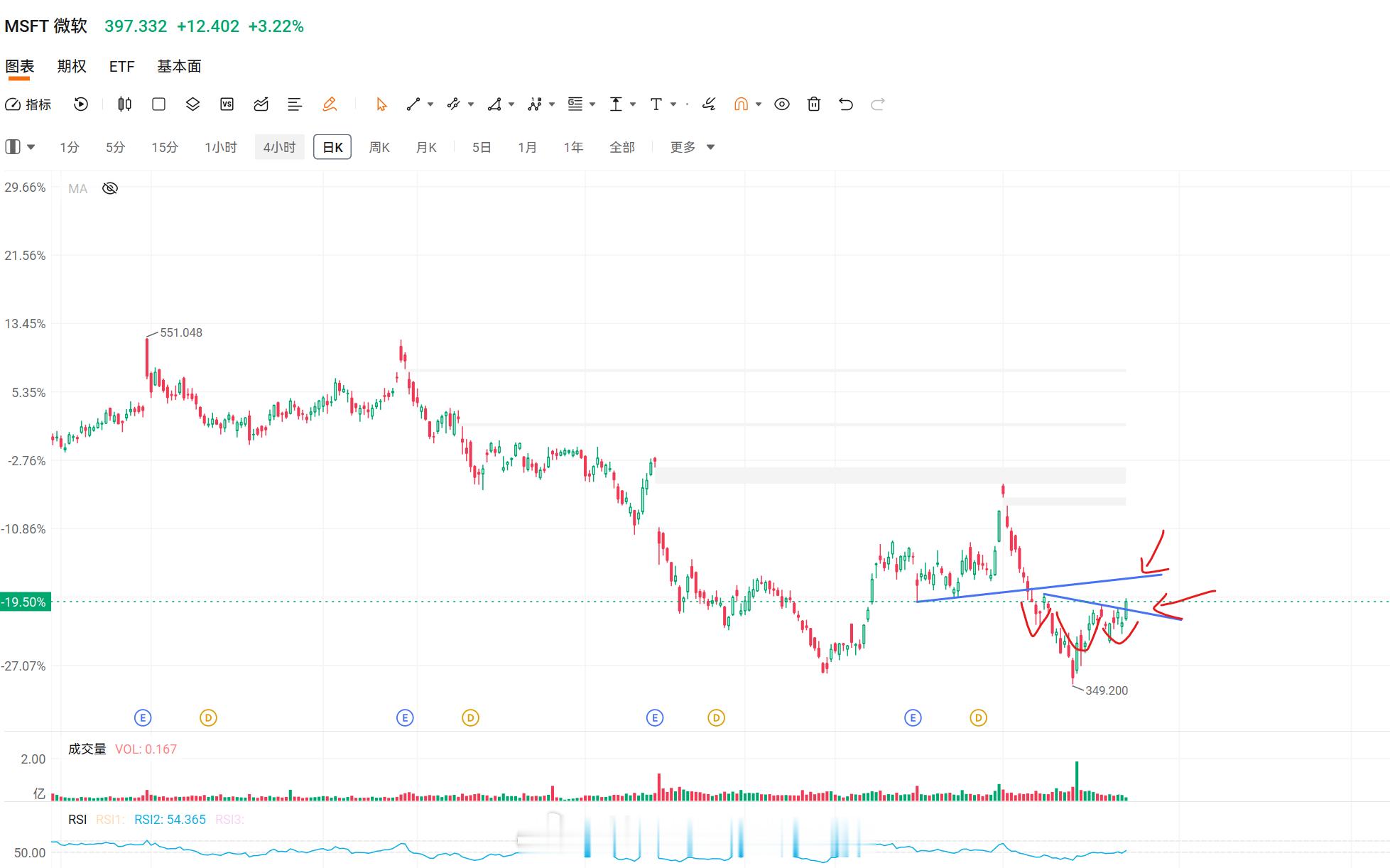Expand the trend line tool dropdown
This screenshot has height=868, width=1390.
pos(430,104)
